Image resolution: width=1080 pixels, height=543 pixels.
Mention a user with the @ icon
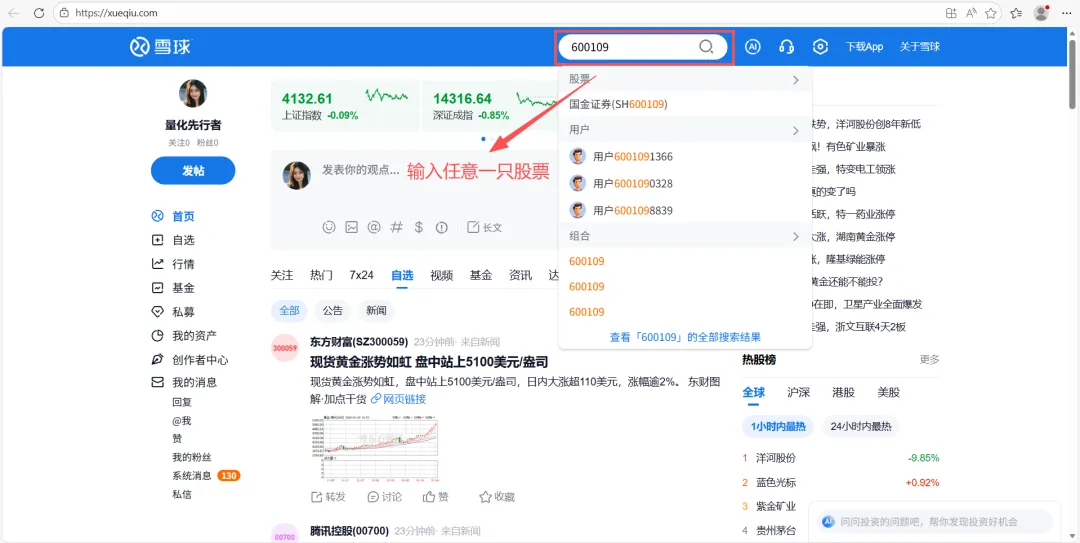[x=374, y=227]
